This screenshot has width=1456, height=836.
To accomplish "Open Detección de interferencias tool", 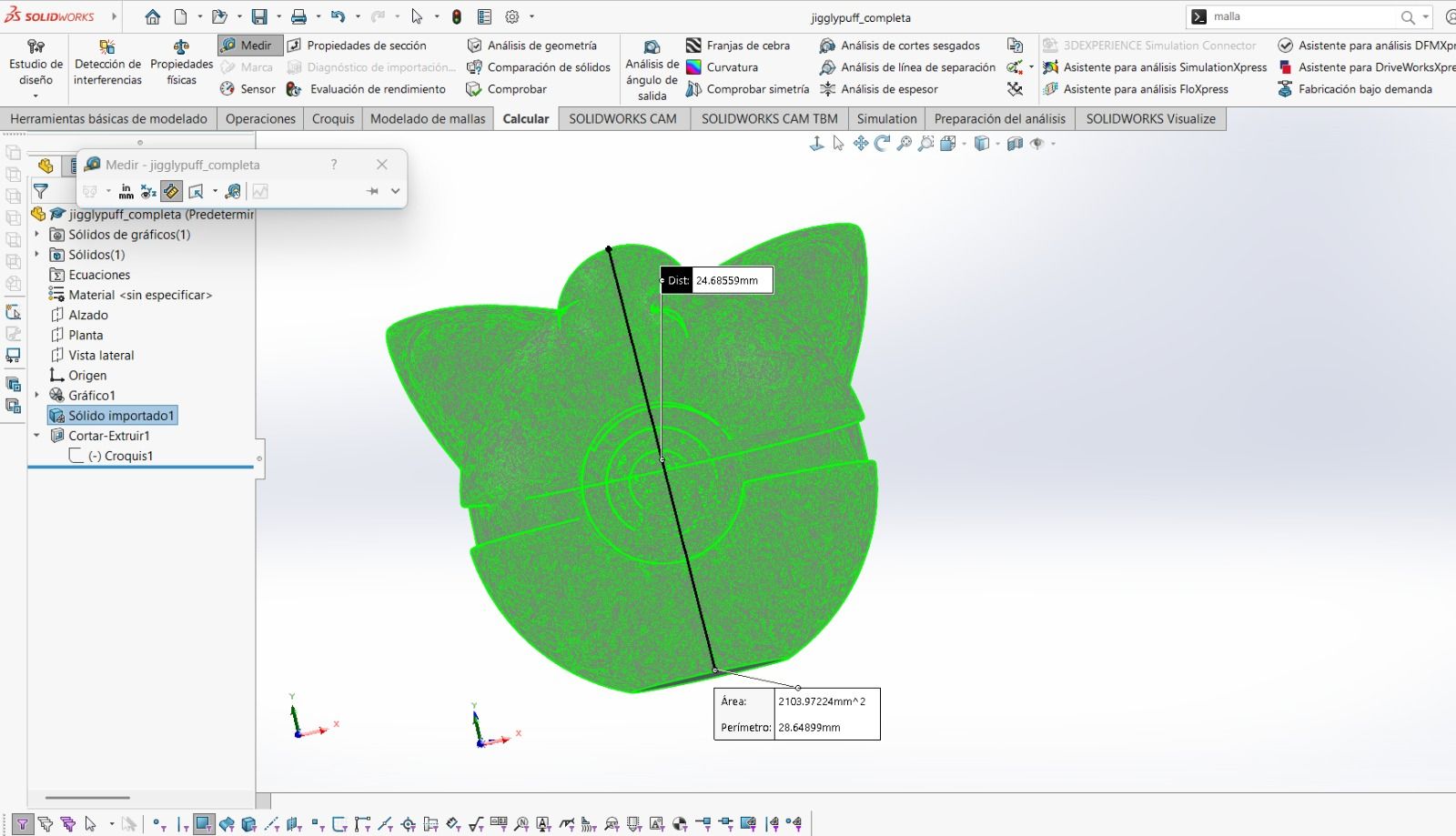I will (107, 63).
